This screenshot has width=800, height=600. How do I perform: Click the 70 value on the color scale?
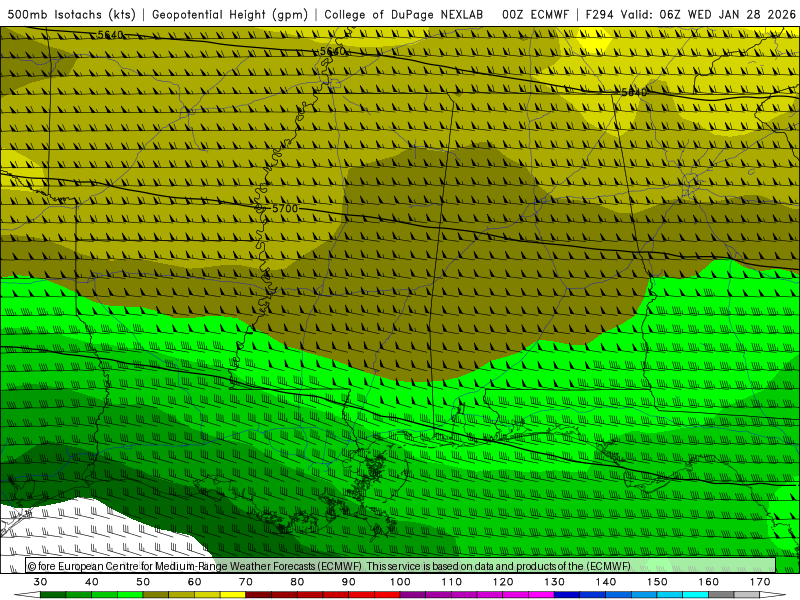pyautogui.click(x=246, y=582)
